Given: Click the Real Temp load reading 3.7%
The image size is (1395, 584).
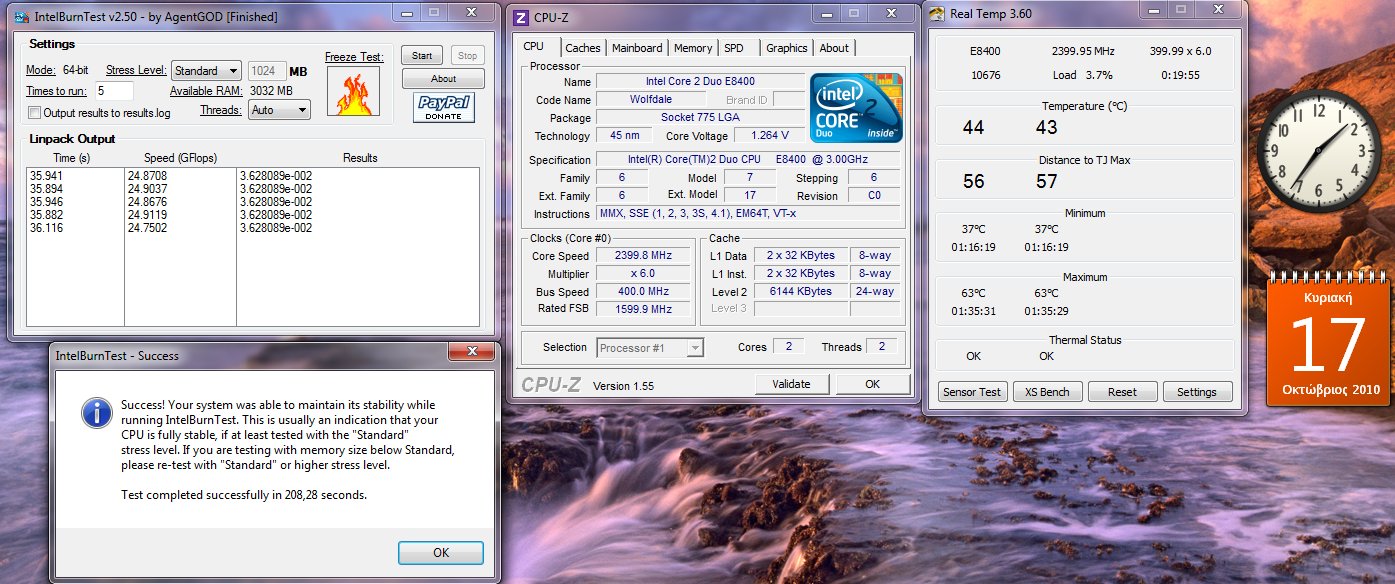Looking at the screenshot, I should pyautogui.click(x=1098, y=75).
